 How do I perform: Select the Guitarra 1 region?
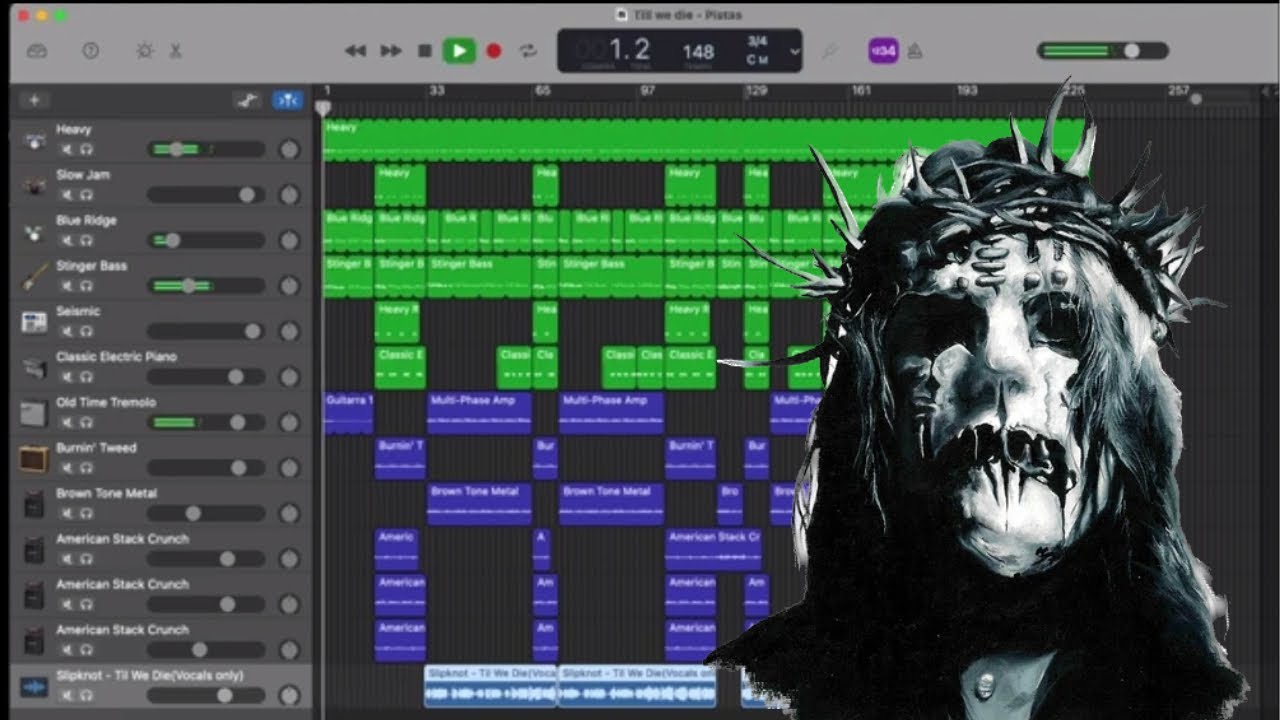point(349,413)
